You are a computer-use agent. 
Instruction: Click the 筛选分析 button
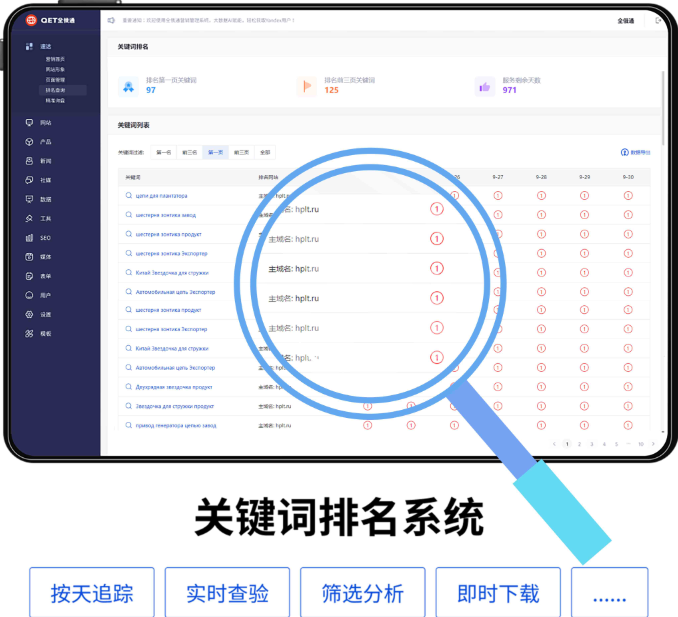point(362,593)
